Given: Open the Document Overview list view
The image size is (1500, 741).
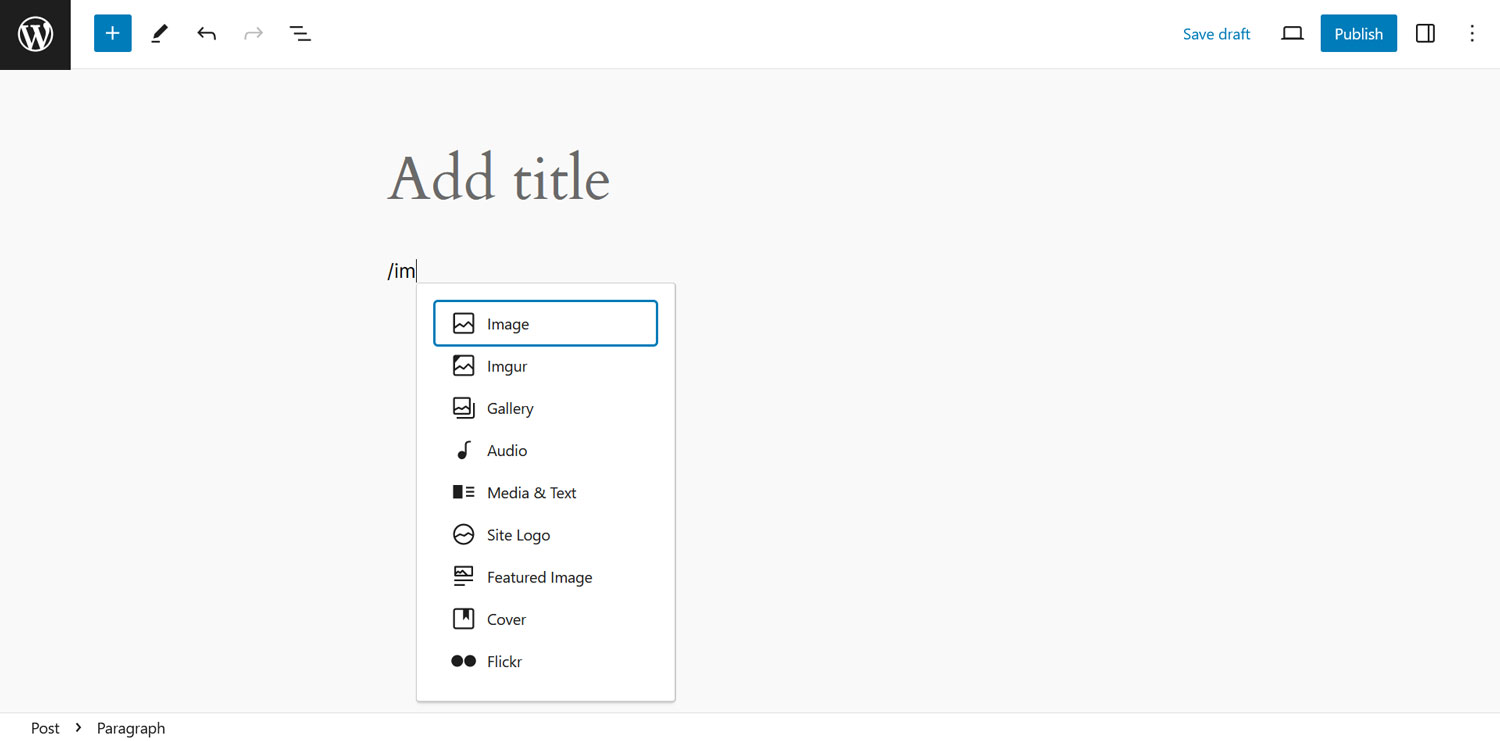Looking at the screenshot, I should pos(300,33).
